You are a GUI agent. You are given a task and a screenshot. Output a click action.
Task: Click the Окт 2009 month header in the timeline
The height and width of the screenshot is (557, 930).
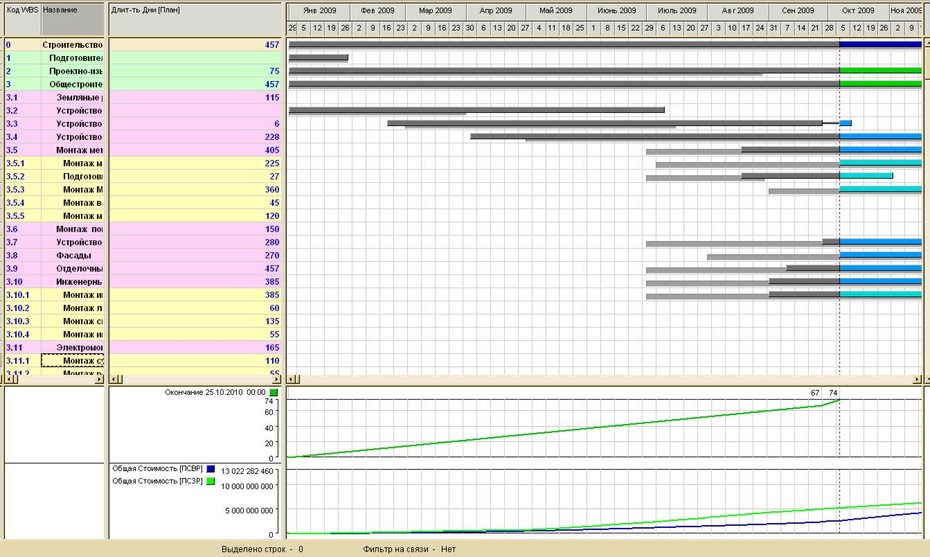858,11
